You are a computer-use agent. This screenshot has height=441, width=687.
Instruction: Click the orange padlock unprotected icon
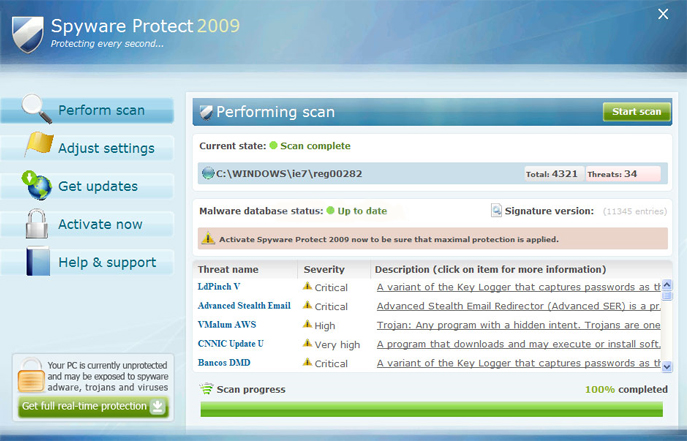click(31, 375)
